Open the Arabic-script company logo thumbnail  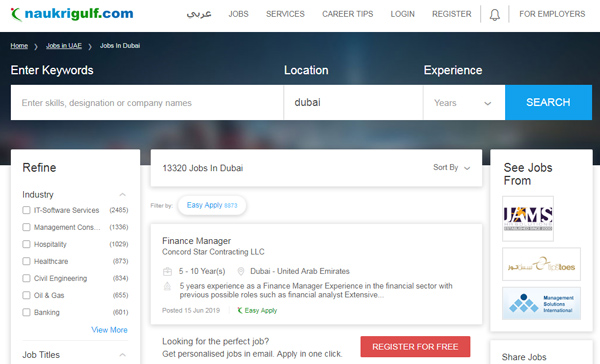(x=541, y=264)
